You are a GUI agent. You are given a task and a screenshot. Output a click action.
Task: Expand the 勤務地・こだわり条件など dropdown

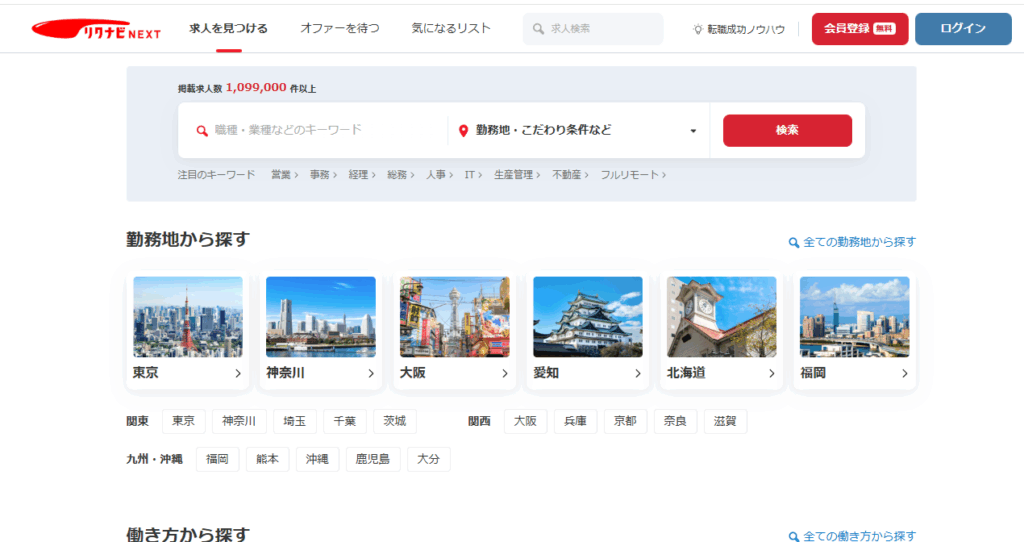(x=693, y=130)
